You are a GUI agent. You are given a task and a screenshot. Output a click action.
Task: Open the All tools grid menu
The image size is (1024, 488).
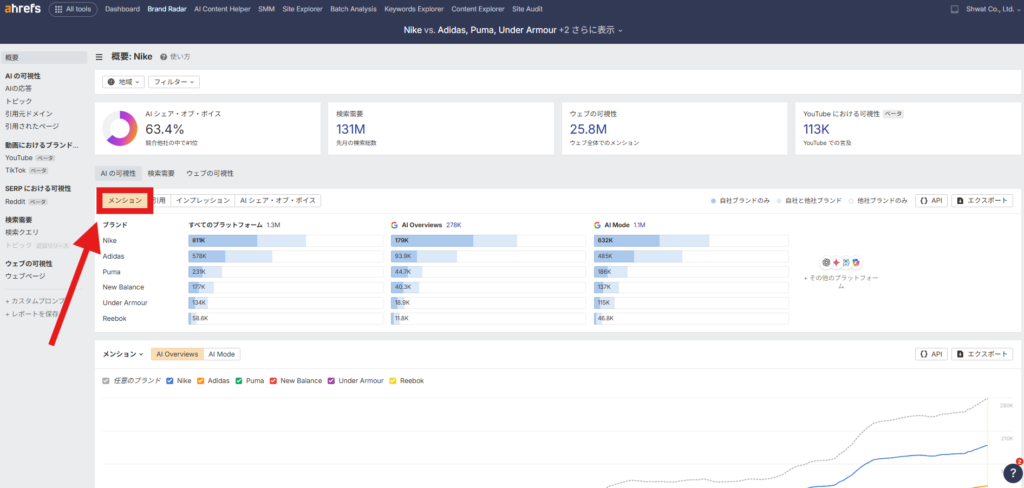tap(73, 9)
